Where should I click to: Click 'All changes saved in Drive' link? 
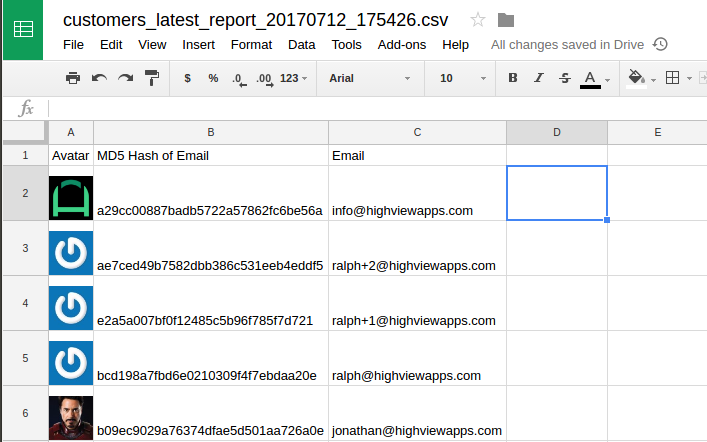pyautogui.click(x=568, y=45)
